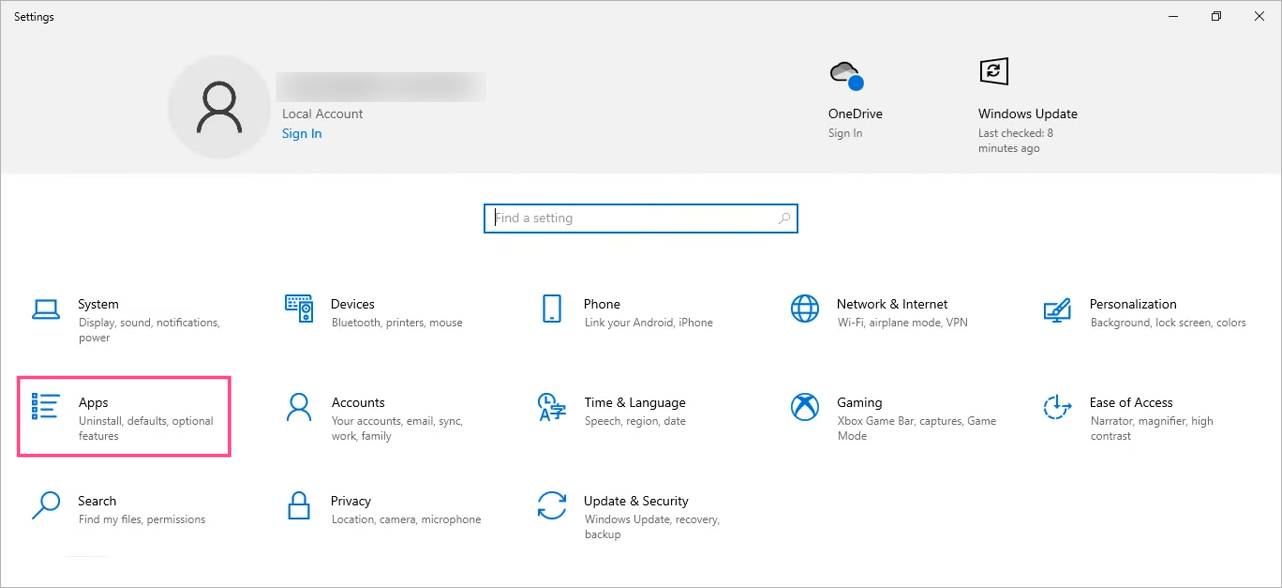
Task: Select the Devices category title
Action: click(x=353, y=304)
